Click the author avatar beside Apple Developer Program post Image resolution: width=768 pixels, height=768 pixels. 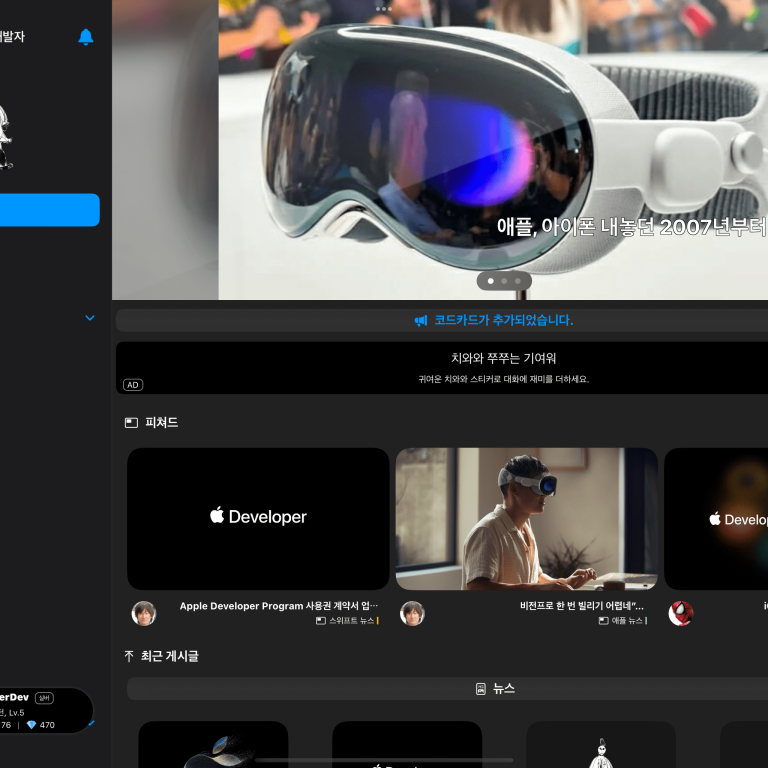144,613
